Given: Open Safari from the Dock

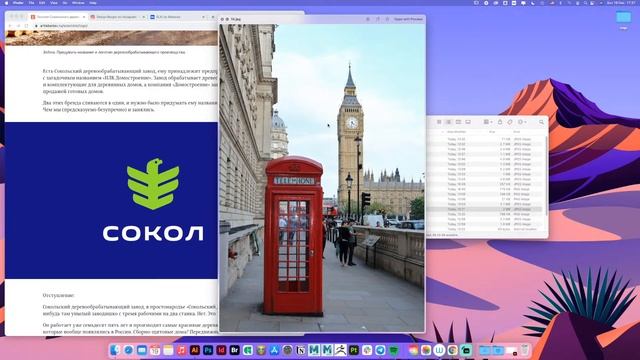Looking at the screenshot, I should [128, 350].
